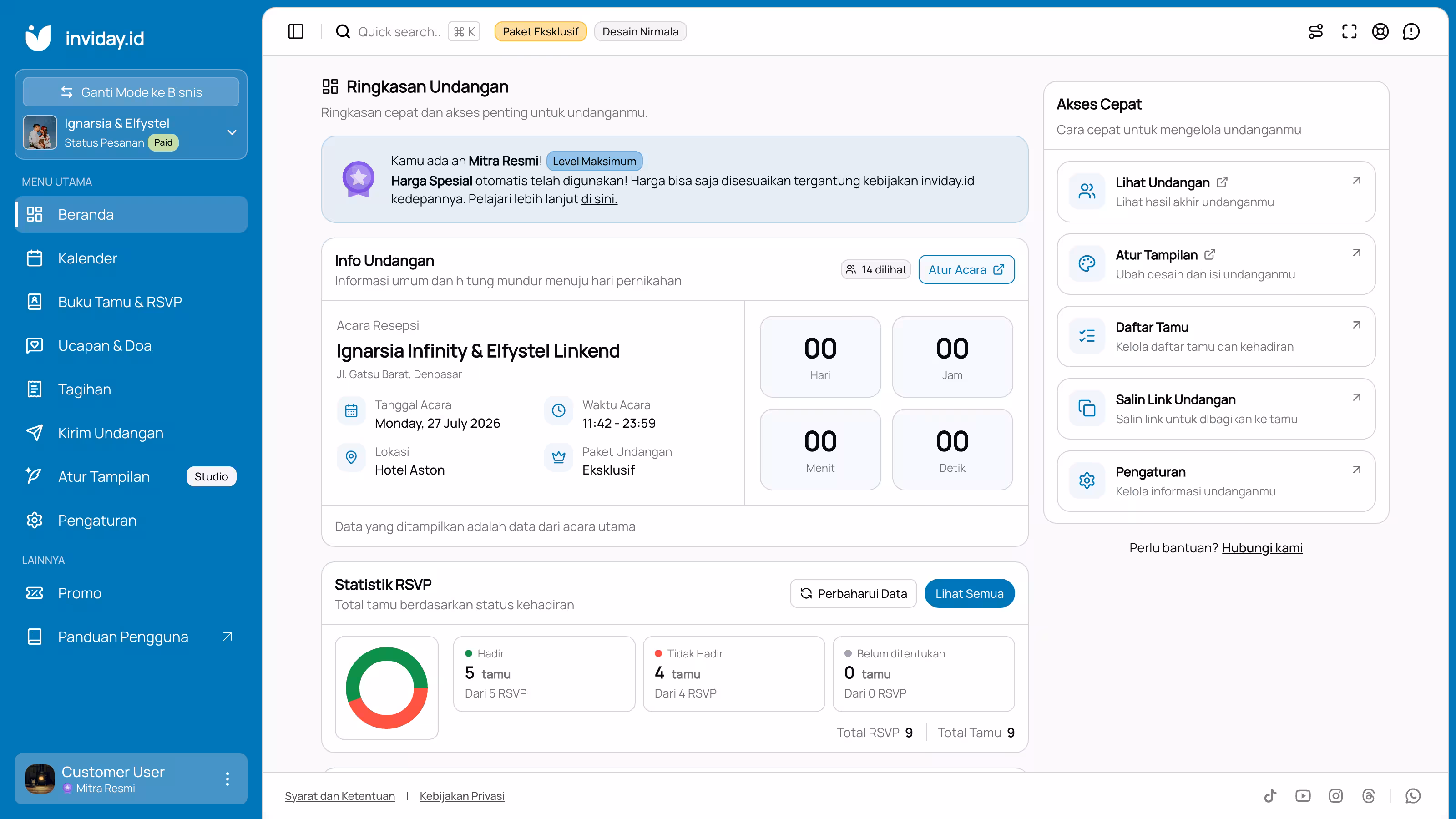Open Instagram icon in footer
Image resolution: width=1456 pixels, height=819 pixels.
pos(1335,796)
